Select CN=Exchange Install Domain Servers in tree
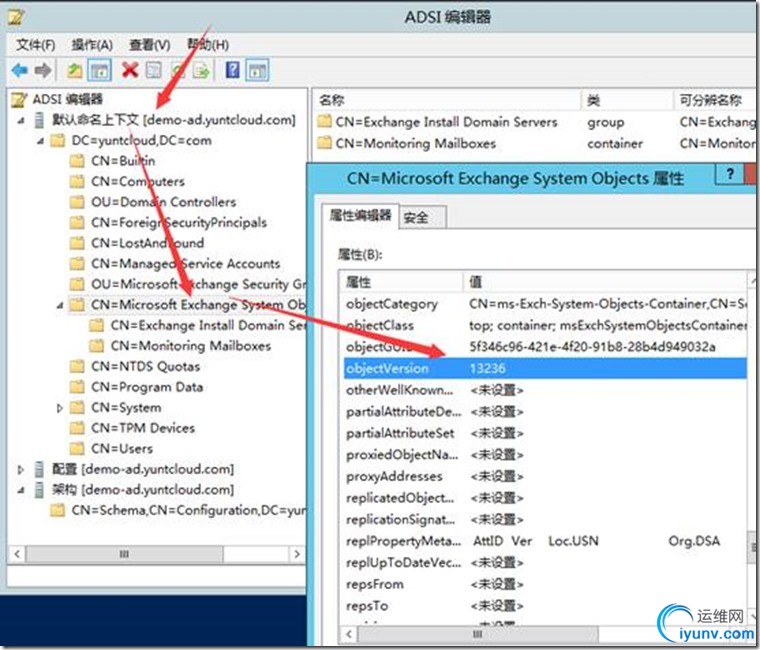760x650 pixels. 208,325
